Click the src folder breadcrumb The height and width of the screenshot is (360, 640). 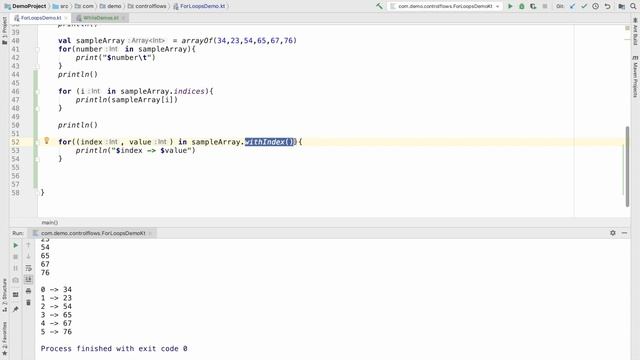(60, 6)
